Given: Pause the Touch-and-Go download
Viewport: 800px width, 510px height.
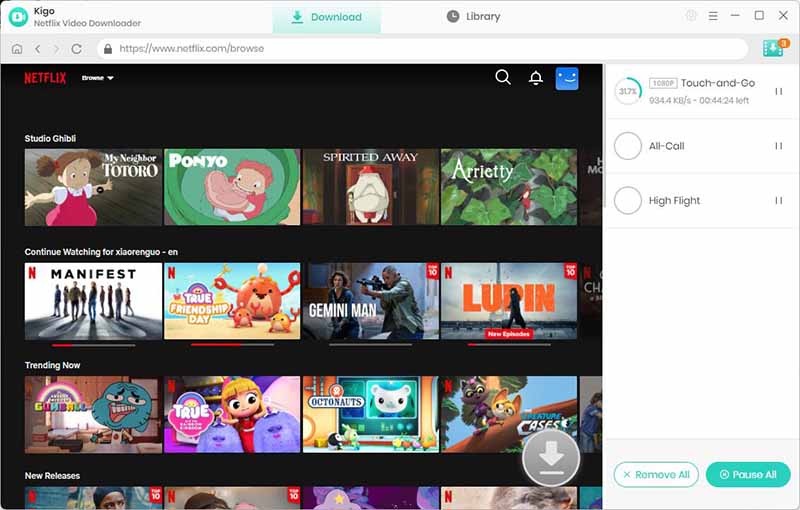Looking at the screenshot, I should point(779,91).
